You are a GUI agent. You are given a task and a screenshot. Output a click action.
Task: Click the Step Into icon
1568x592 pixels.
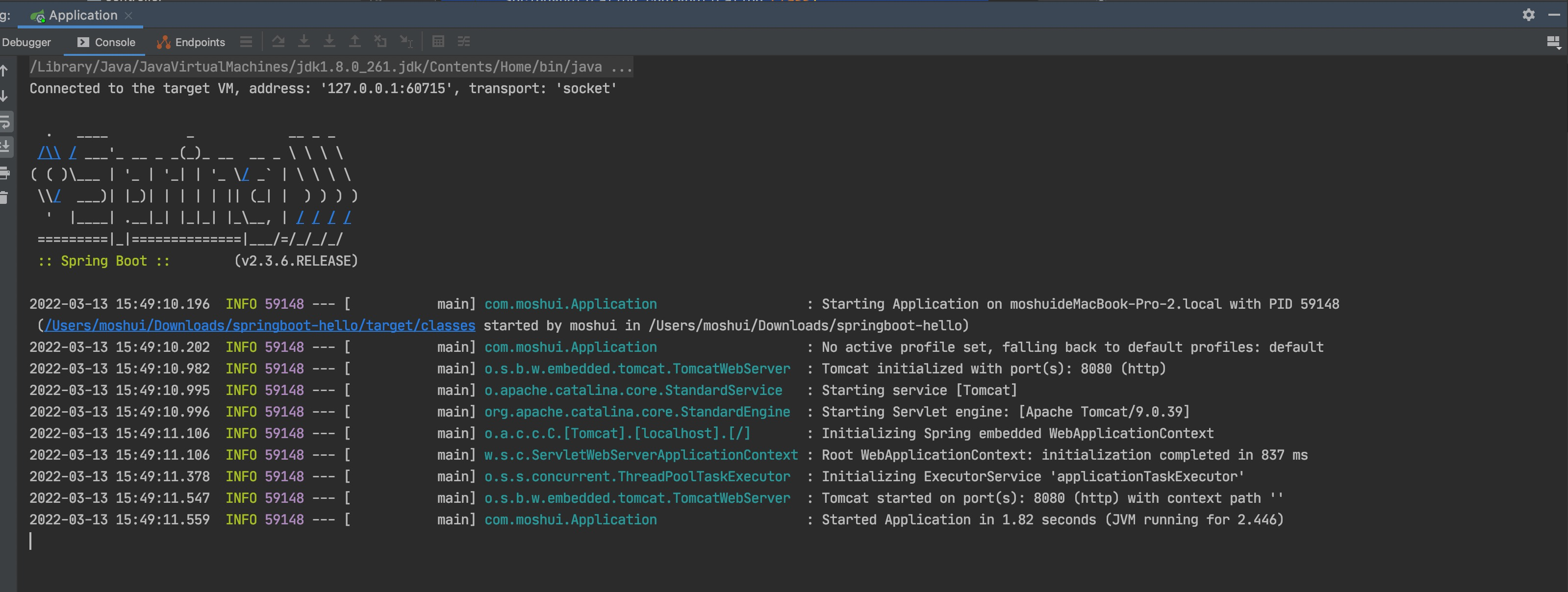(x=303, y=41)
